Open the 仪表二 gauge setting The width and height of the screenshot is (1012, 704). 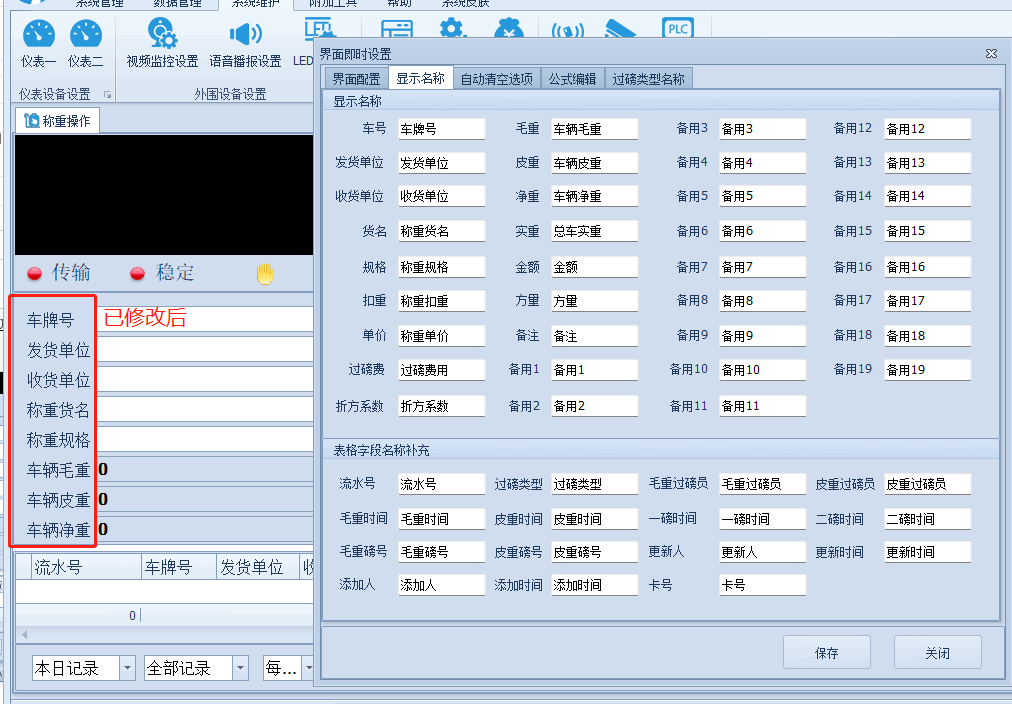[85, 44]
